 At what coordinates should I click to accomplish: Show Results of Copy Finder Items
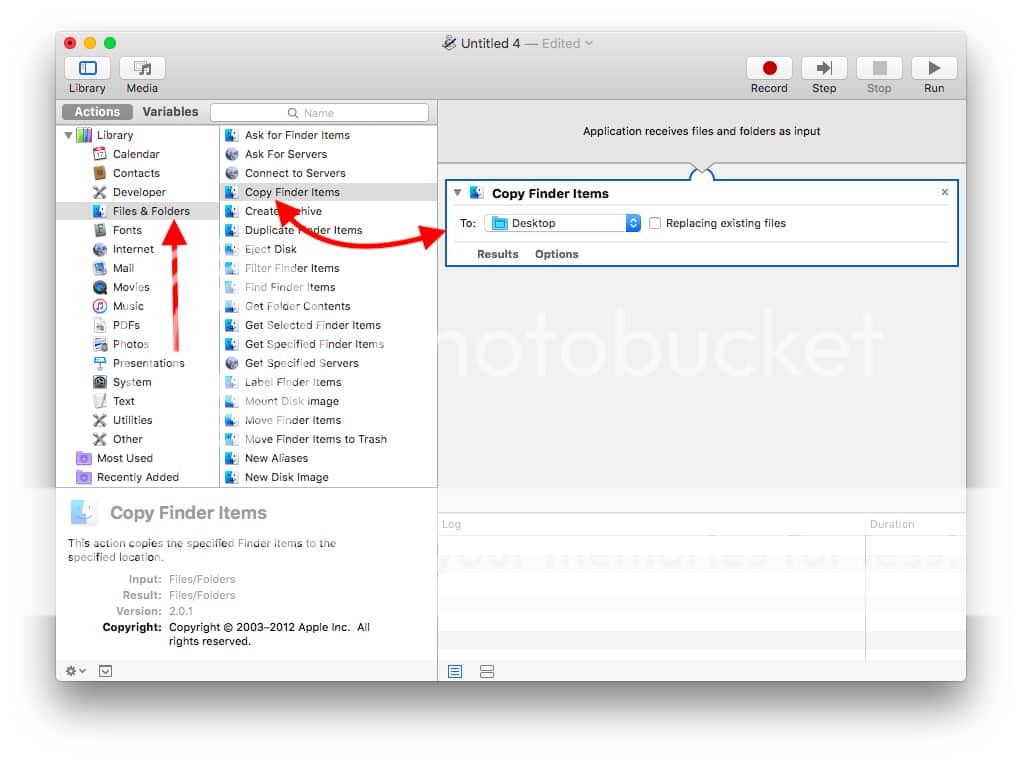(x=497, y=254)
